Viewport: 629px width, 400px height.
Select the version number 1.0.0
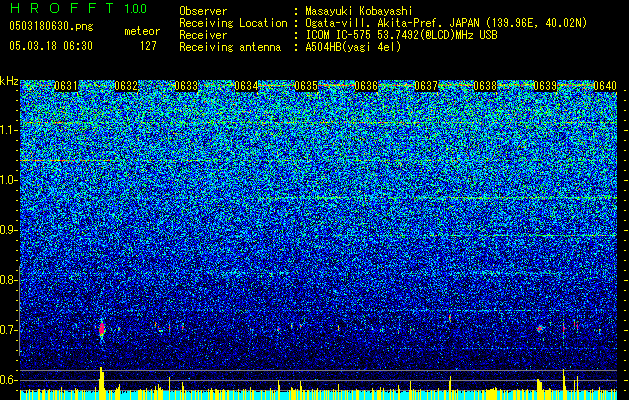click(x=136, y=8)
